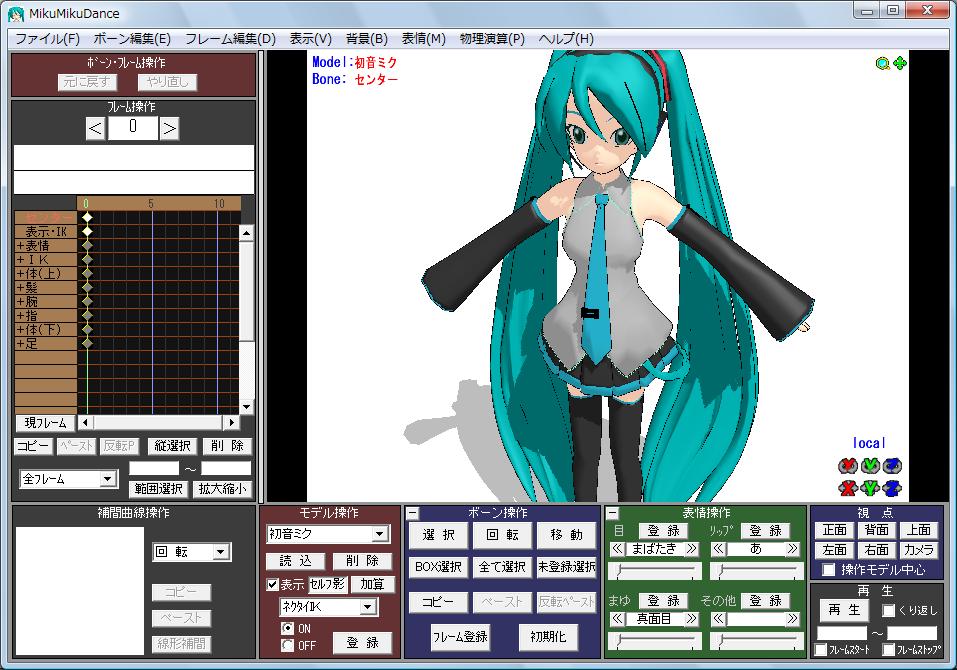Select previous eye morph before まばたき

[x=617, y=549]
